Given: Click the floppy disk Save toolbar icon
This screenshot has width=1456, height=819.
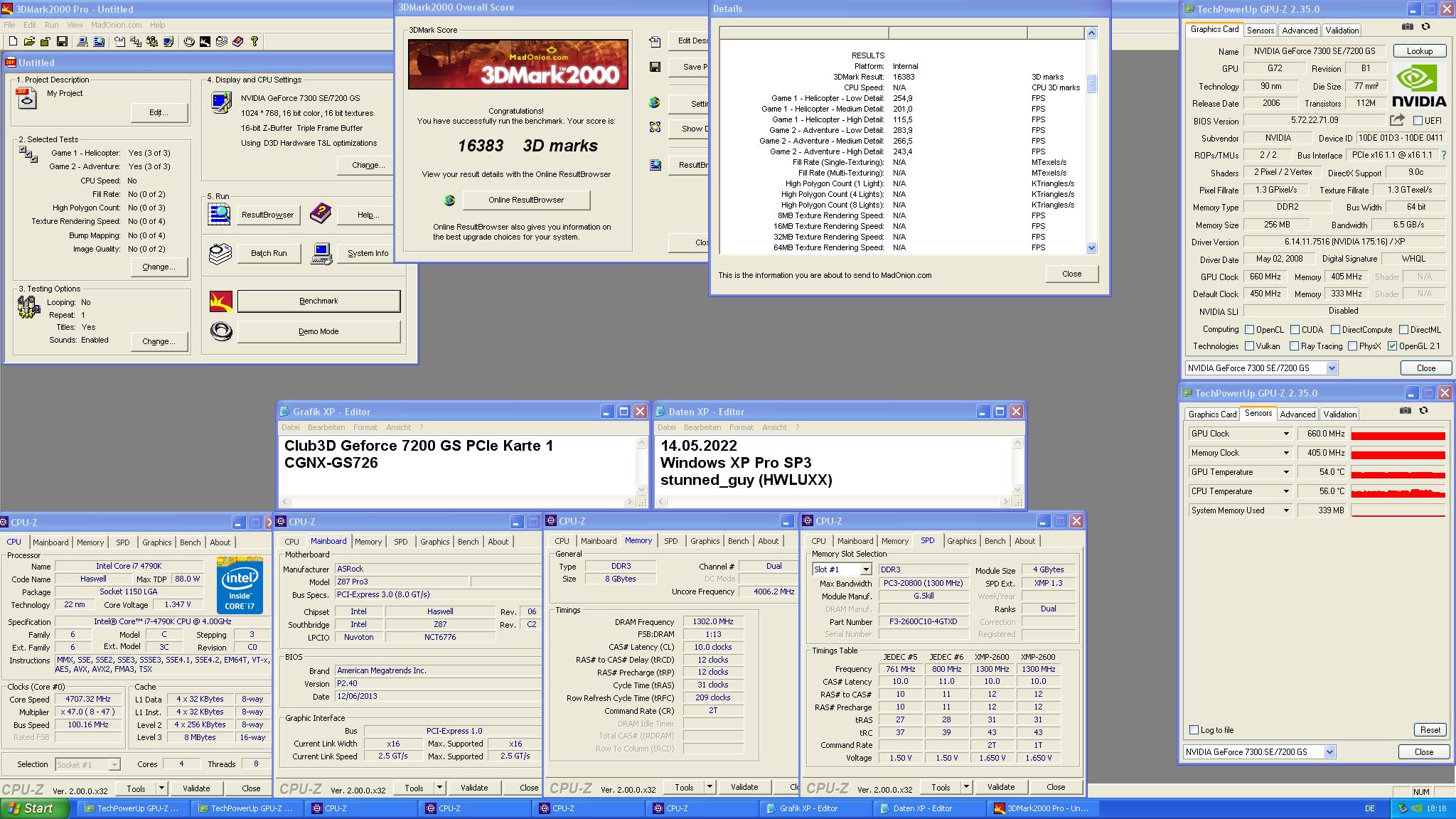Looking at the screenshot, I should [62, 41].
